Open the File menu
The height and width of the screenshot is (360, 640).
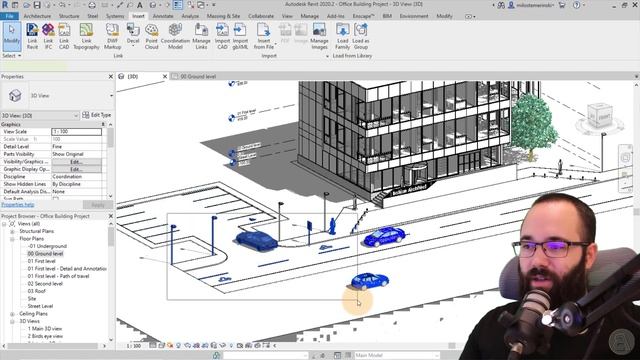coord(9,16)
